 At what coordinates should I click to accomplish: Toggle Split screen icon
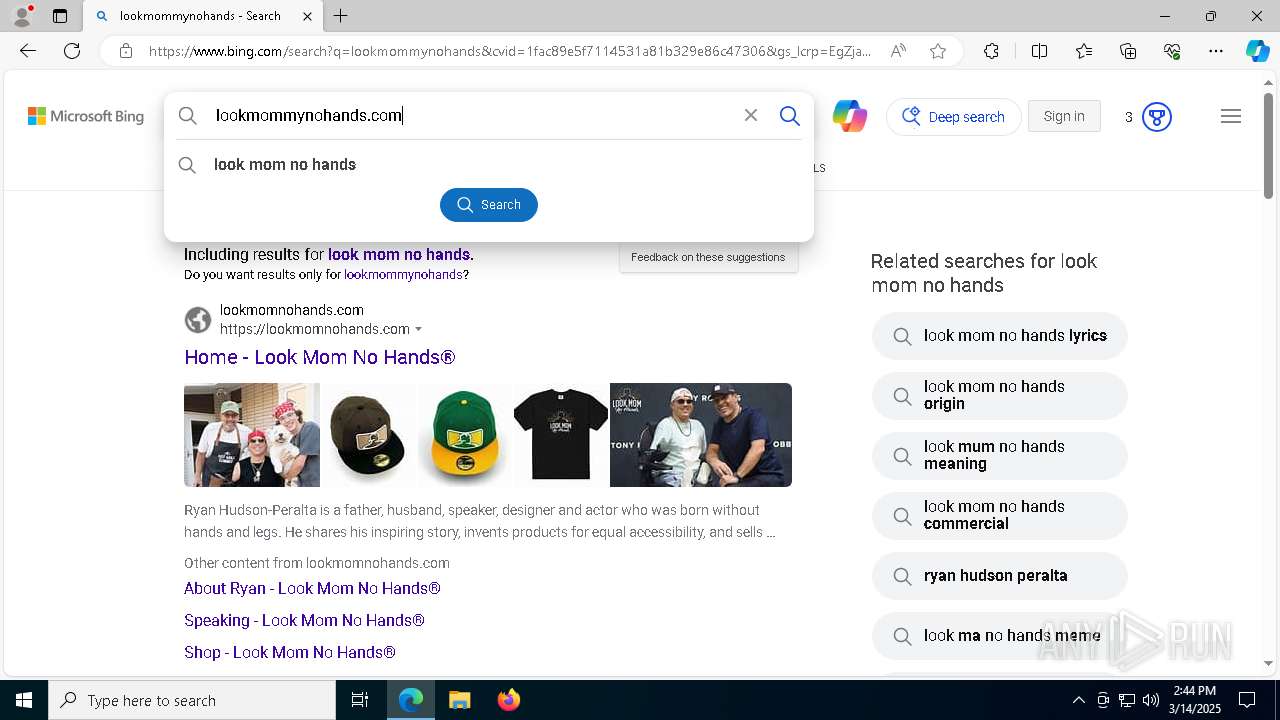click(x=1039, y=51)
